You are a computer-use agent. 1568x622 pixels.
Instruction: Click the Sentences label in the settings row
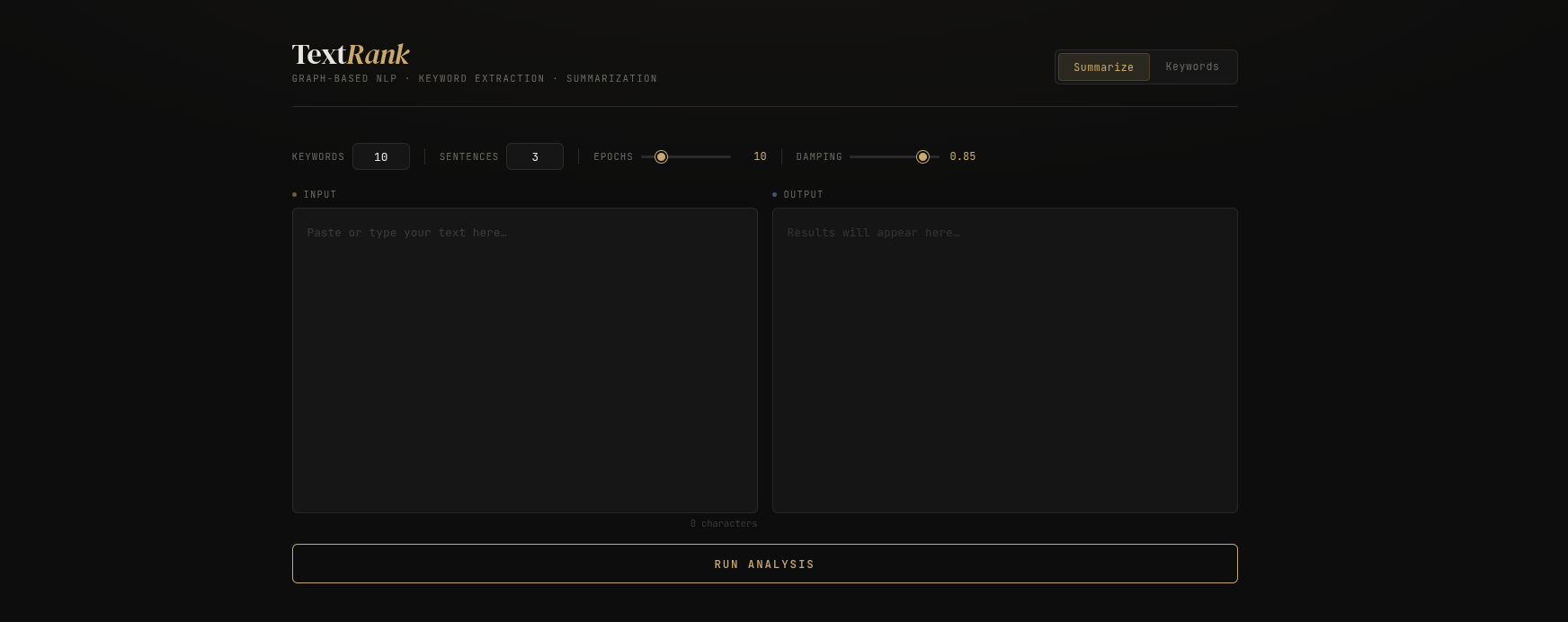[468, 157]
